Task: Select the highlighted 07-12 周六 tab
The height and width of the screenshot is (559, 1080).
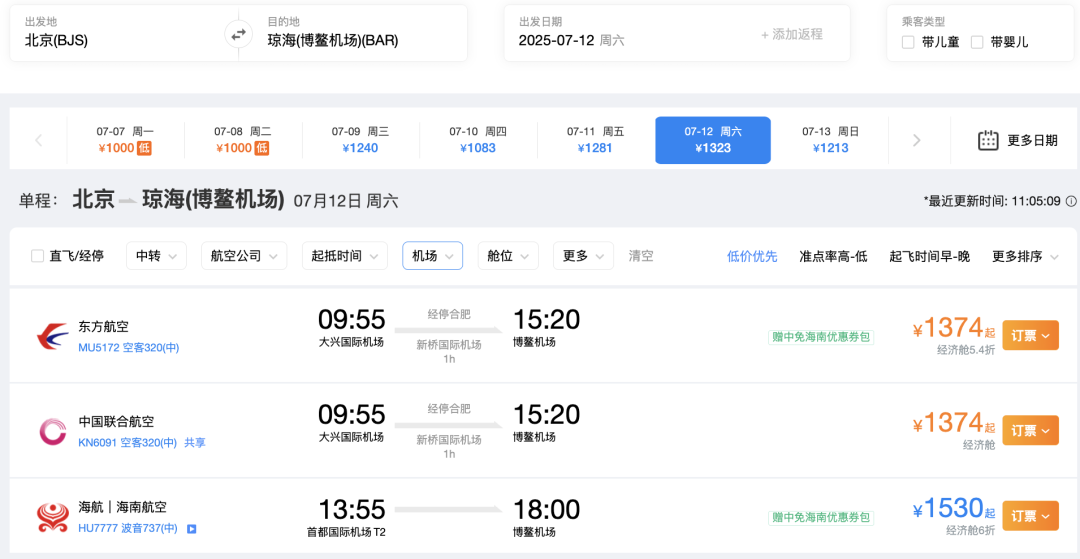Action: click(713, 140)
